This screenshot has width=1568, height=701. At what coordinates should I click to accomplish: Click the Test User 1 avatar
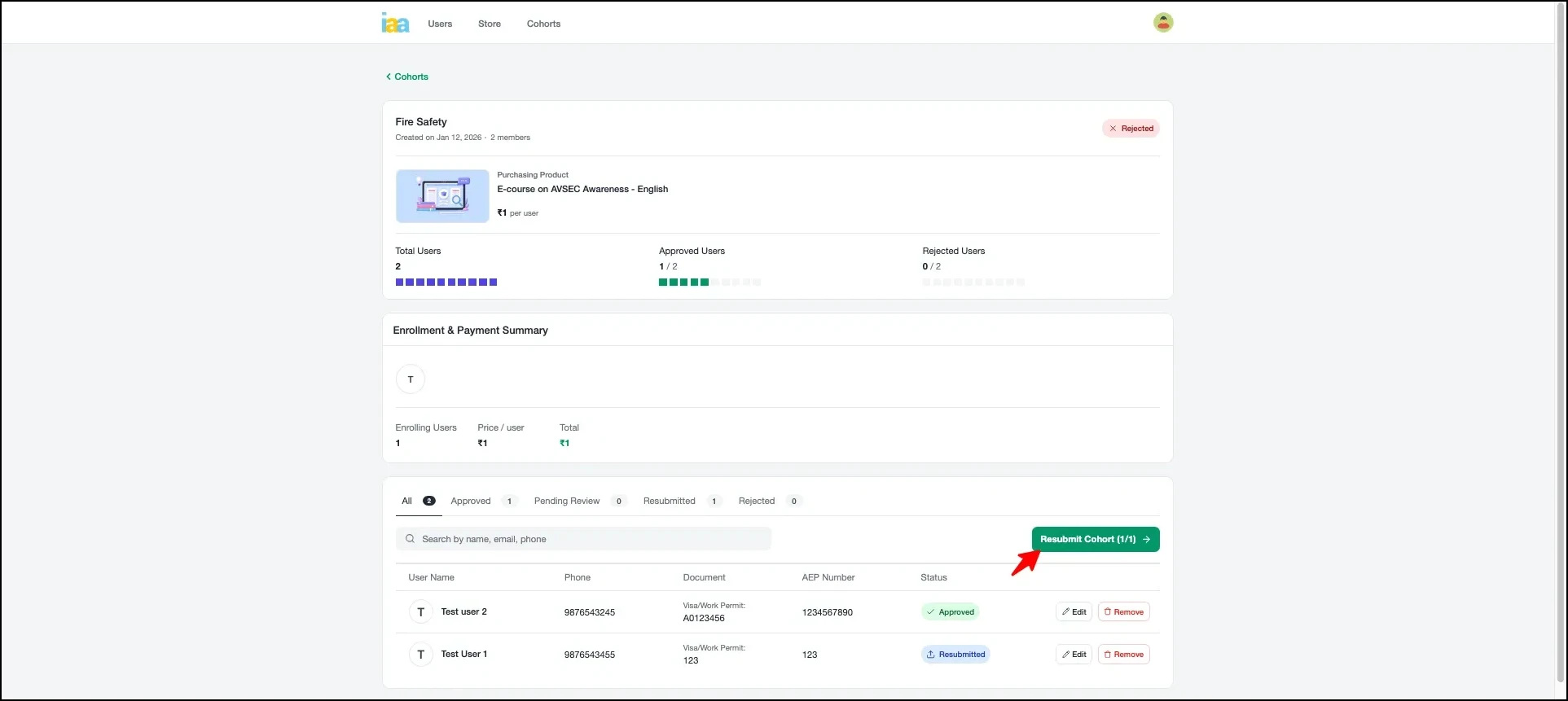420,655
